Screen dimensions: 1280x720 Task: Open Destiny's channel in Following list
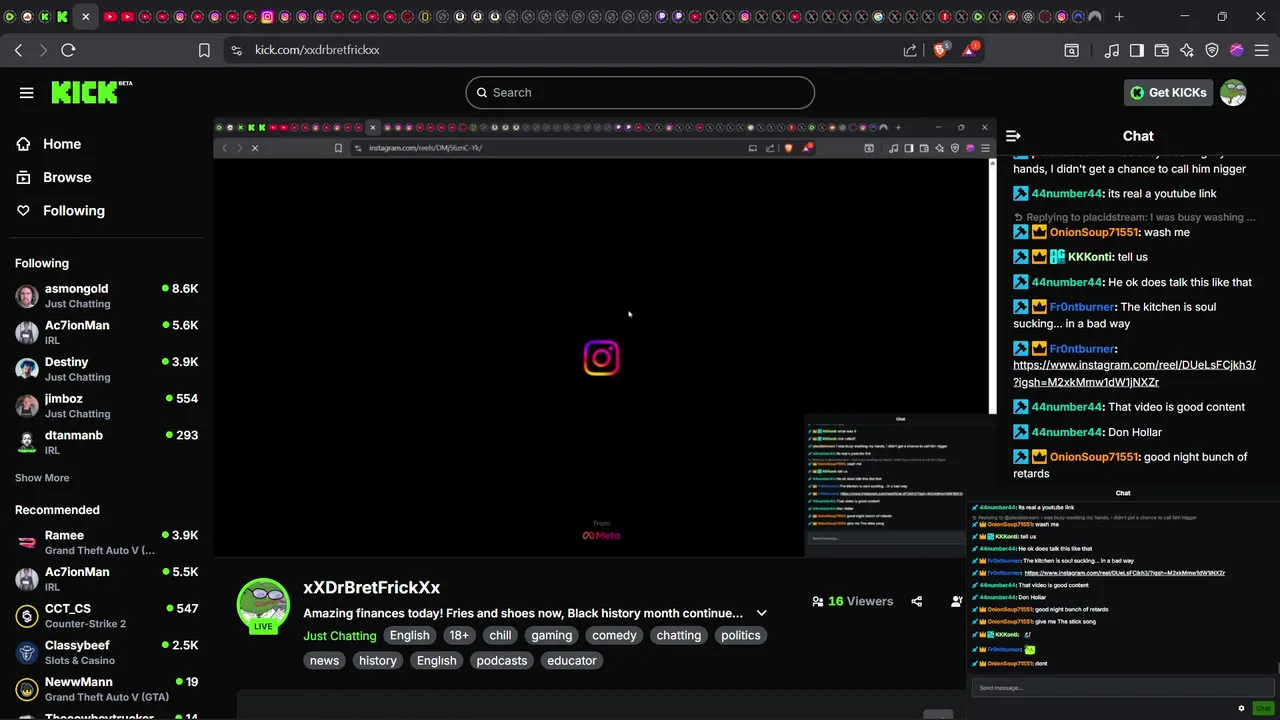tap(107, 369)
